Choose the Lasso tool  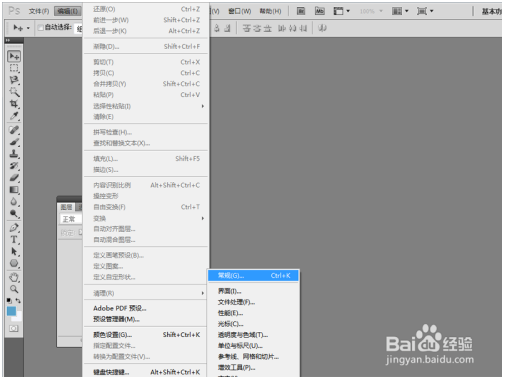pos(14,80)
